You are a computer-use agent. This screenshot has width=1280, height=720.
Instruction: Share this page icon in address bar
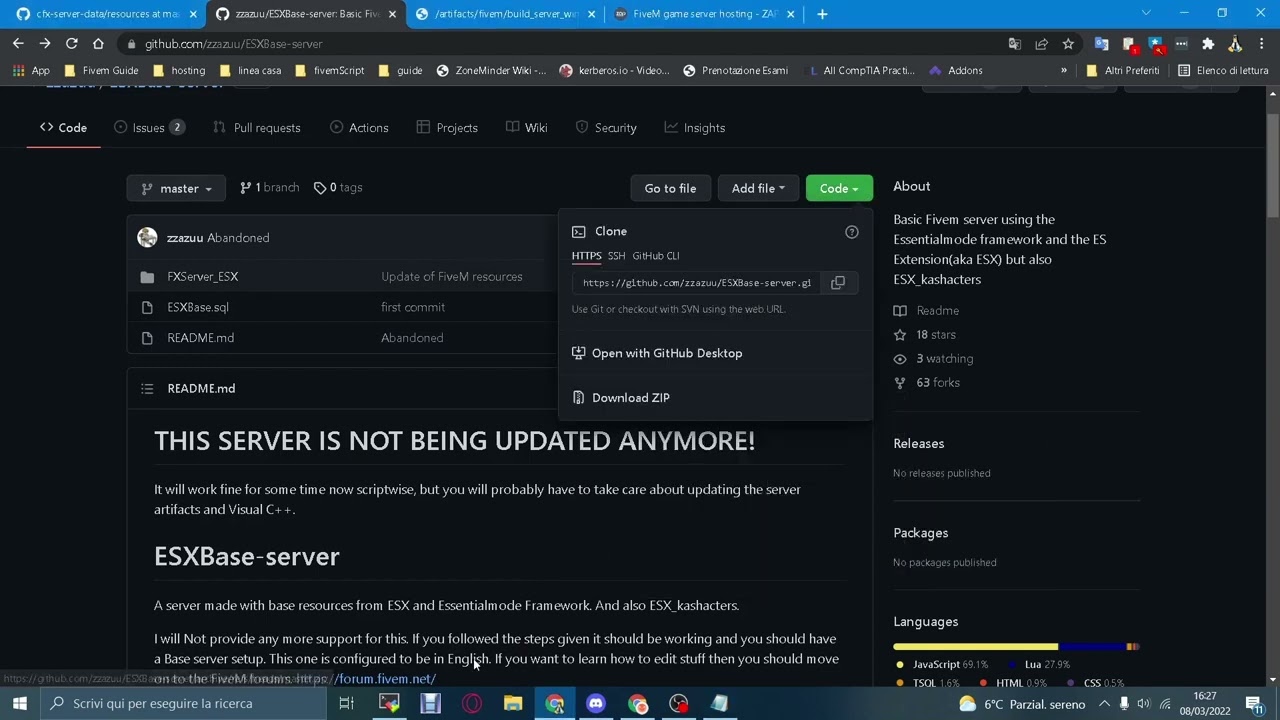[1041, 44]
